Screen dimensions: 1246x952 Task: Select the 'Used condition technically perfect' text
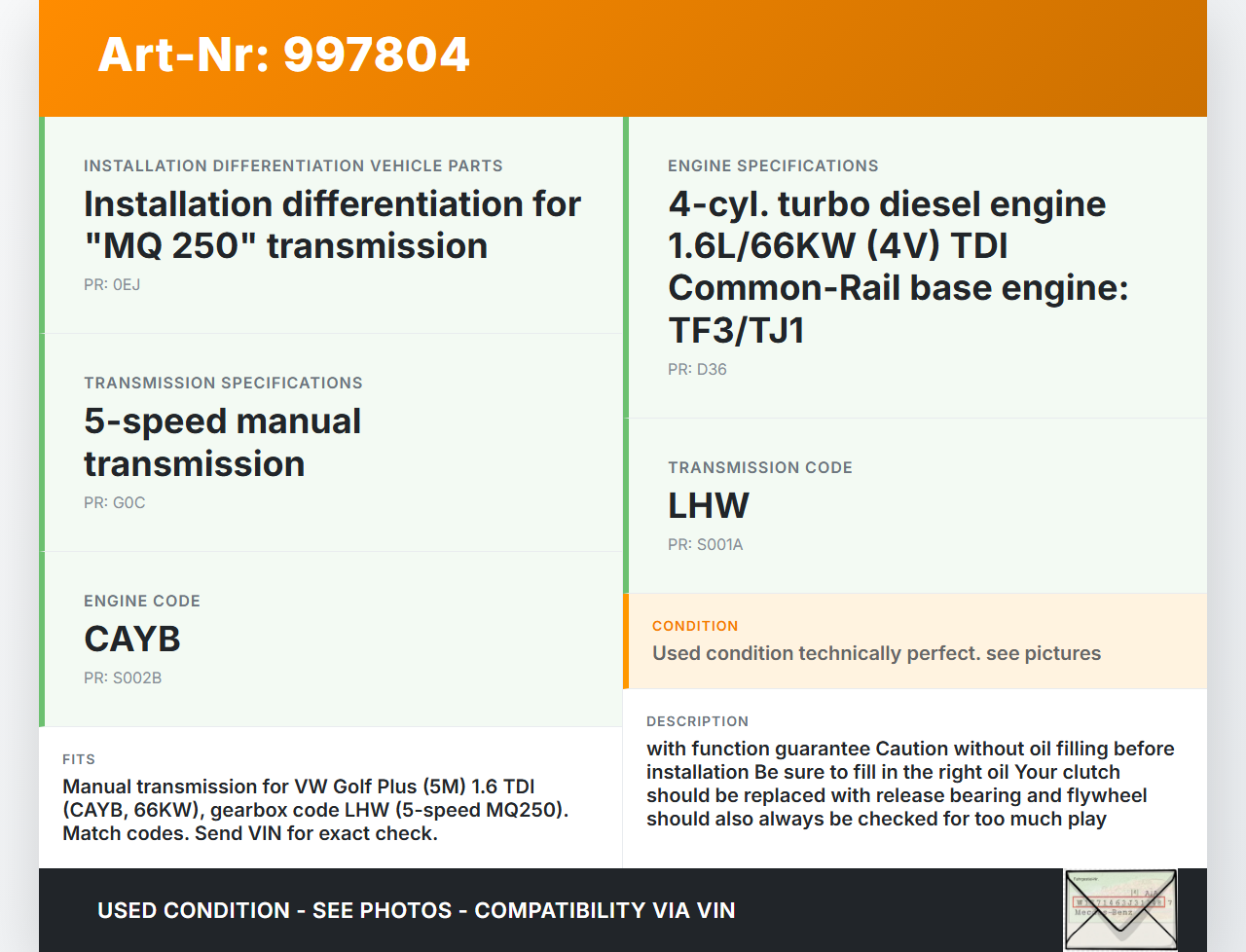(x=876, y=653)
